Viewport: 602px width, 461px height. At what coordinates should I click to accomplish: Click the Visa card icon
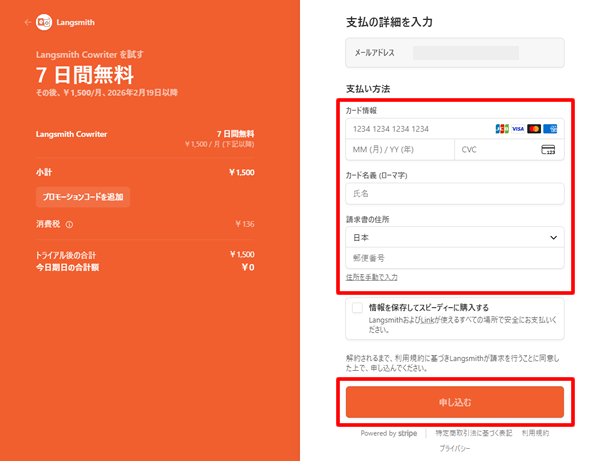coord(518,129)
